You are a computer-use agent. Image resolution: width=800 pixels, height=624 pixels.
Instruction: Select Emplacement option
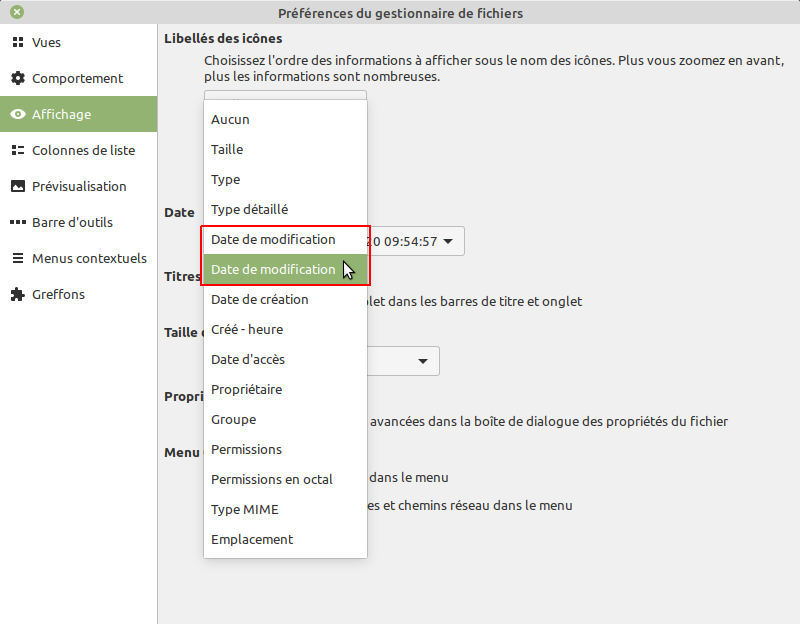[x=285, y=539]
